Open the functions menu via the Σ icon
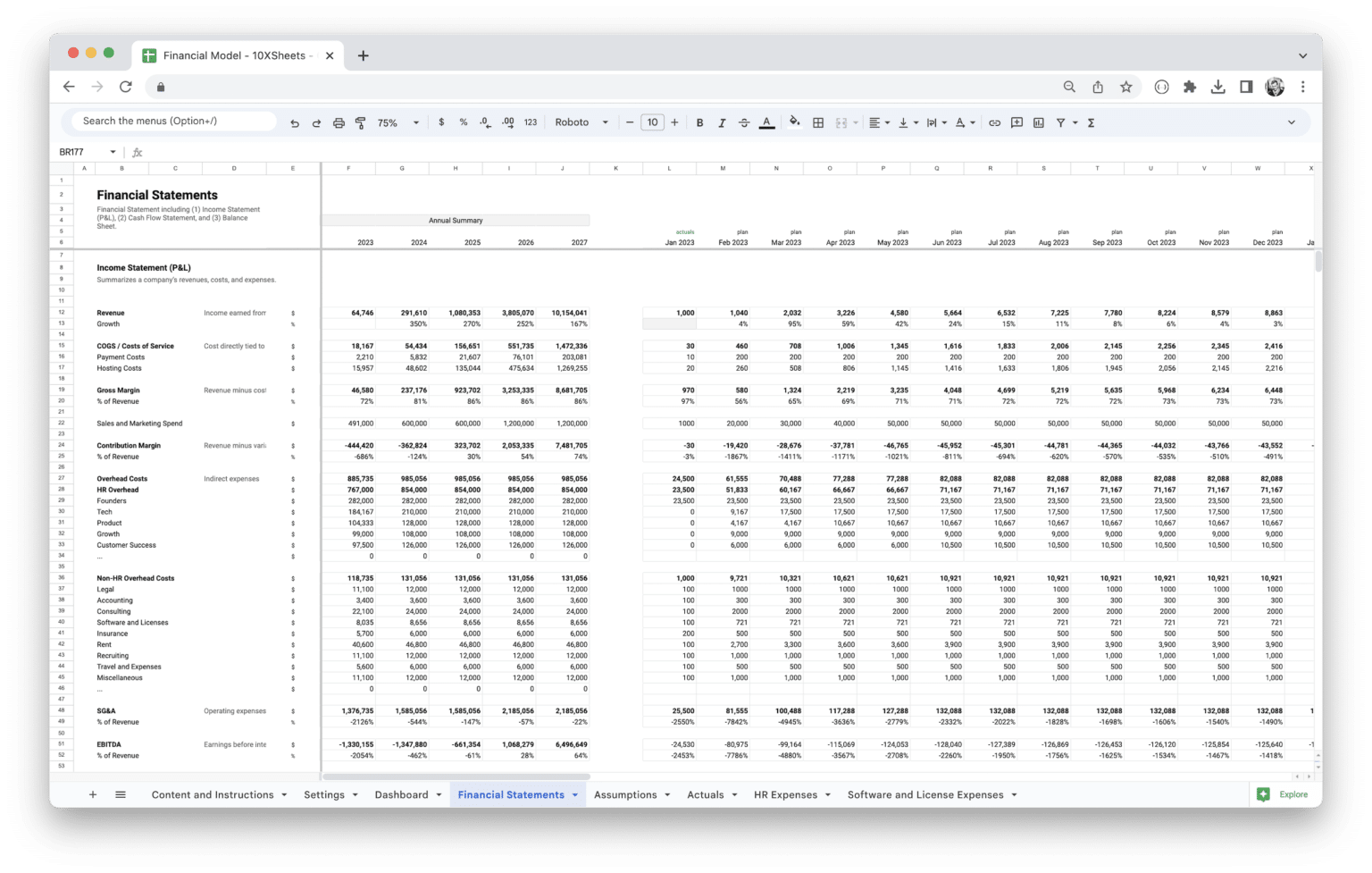The width and height of the screenshot is (1372, 873). tap(1091, 122)
